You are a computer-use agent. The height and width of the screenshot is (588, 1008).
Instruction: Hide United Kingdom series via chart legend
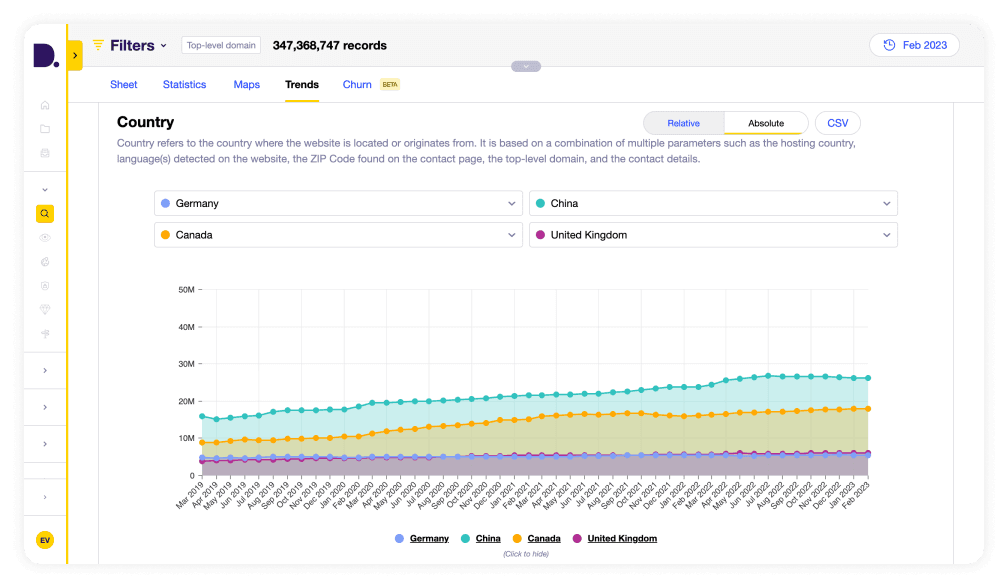point(615,539)
